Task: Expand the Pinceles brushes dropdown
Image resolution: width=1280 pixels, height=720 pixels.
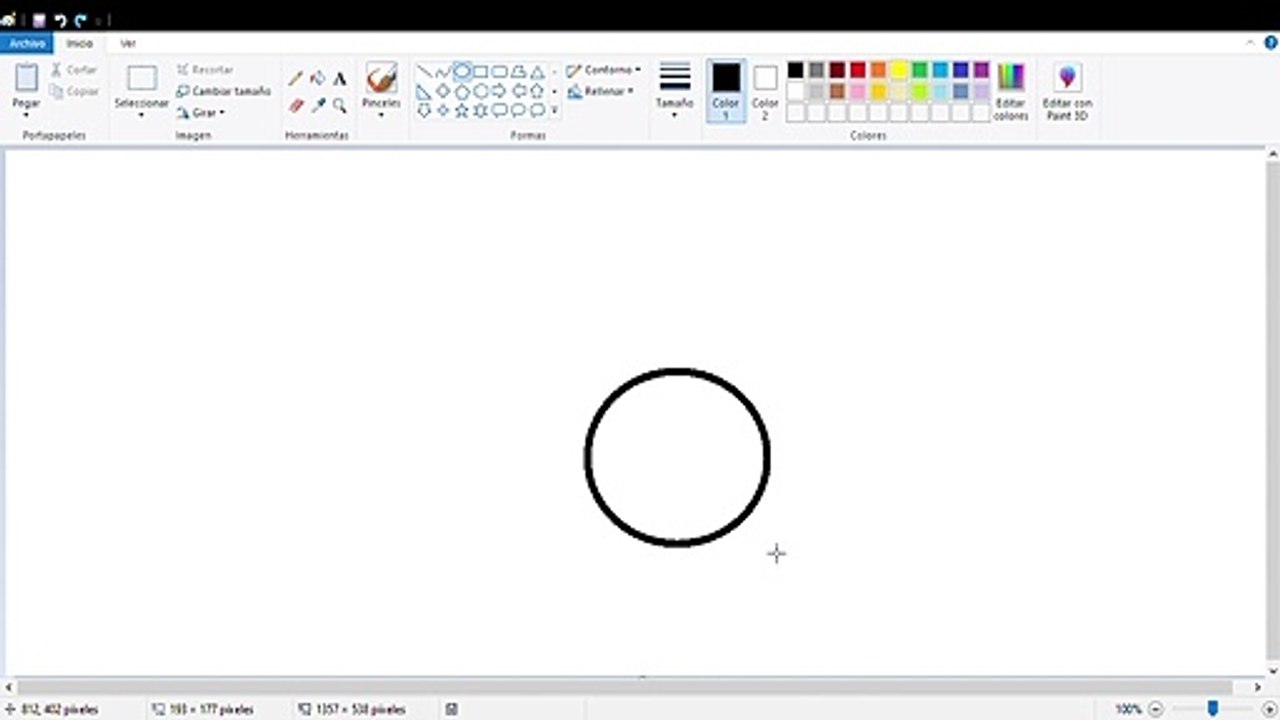Action: 381,114
